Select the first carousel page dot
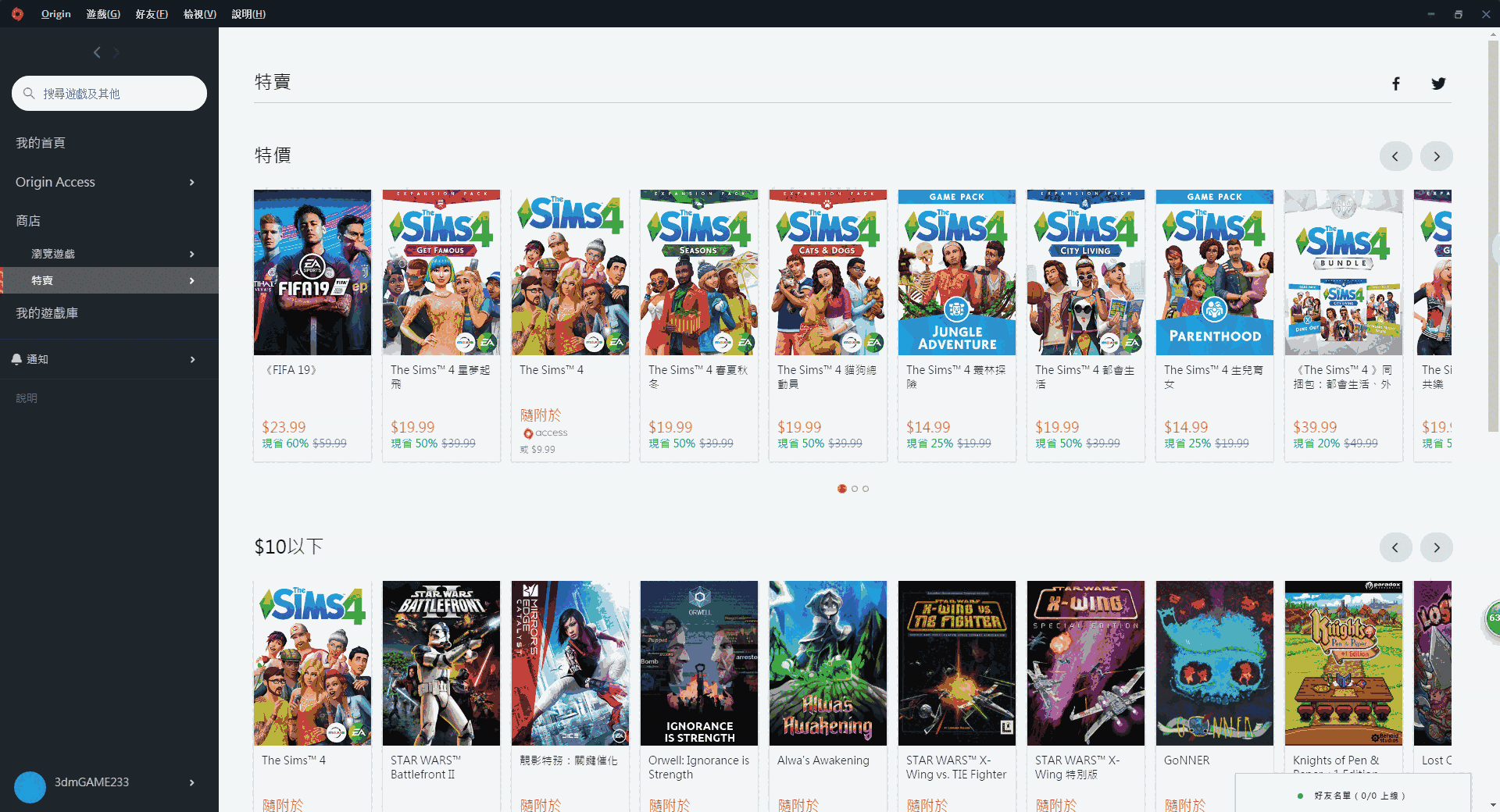The image size is (1500, 812). tap(842, 489)
